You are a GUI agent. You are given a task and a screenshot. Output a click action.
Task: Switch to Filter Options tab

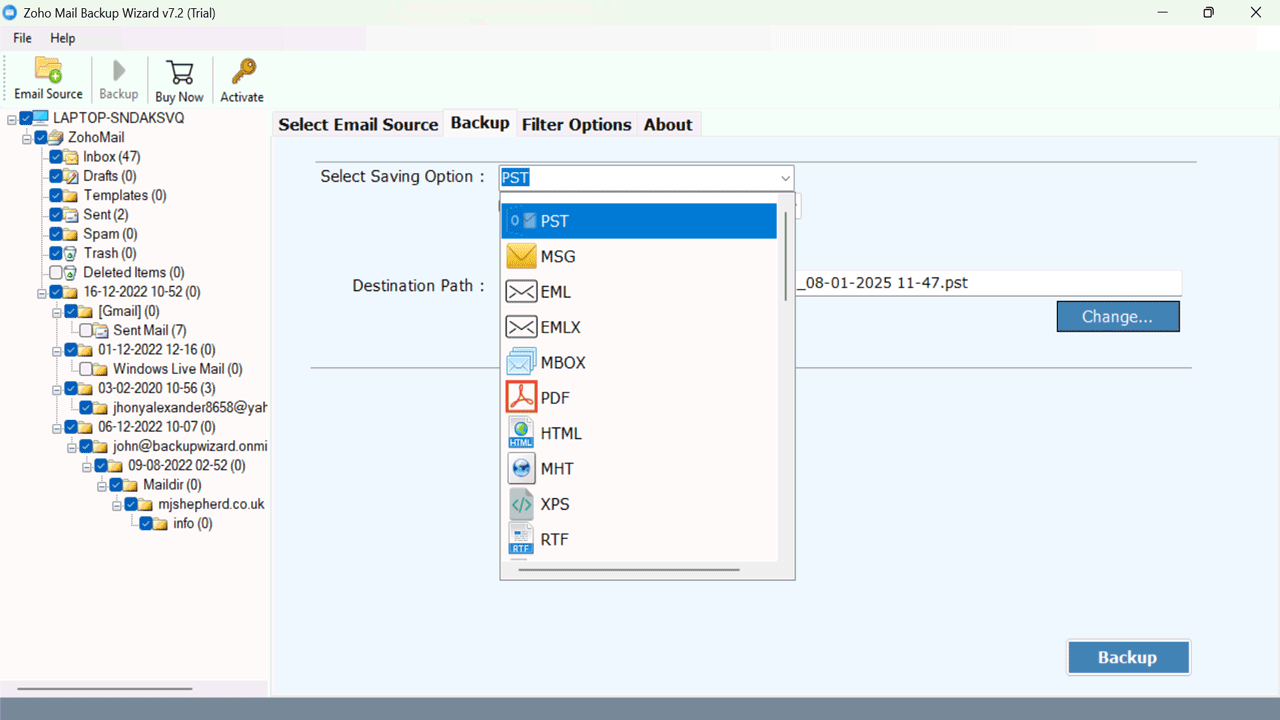tap(577, 124)
